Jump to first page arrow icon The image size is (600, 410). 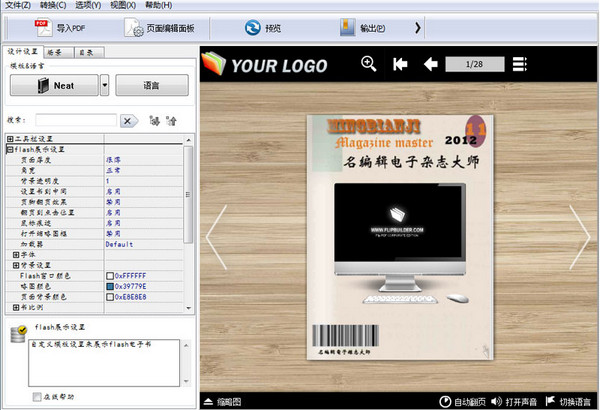click(400, 64)
